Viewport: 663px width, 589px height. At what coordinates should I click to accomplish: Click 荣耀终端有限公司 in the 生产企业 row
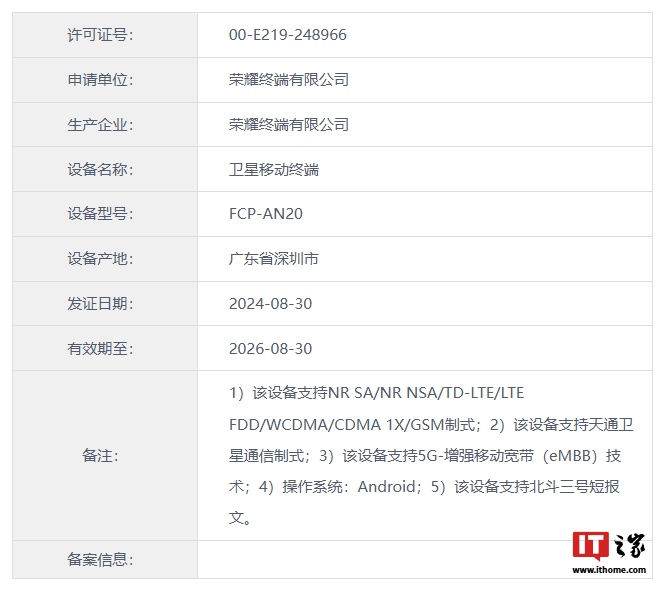(x=289, y=125)
